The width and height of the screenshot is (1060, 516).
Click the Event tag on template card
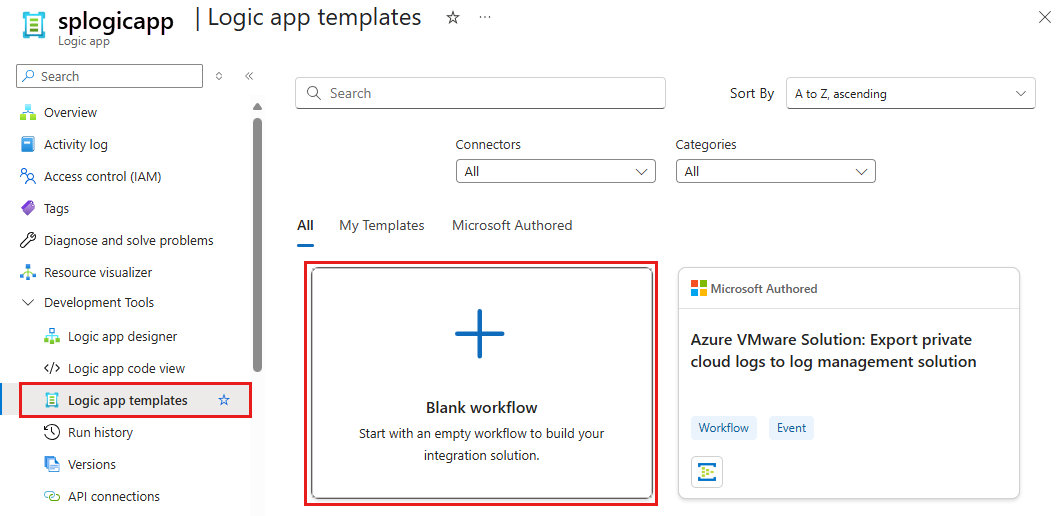point(791,428)
